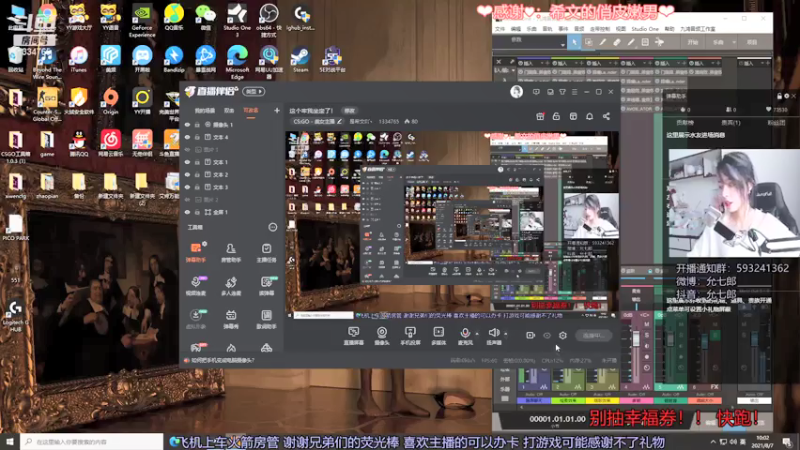
Task: Click the bell notification icon in live companion
Action: [x=589, y=116]
